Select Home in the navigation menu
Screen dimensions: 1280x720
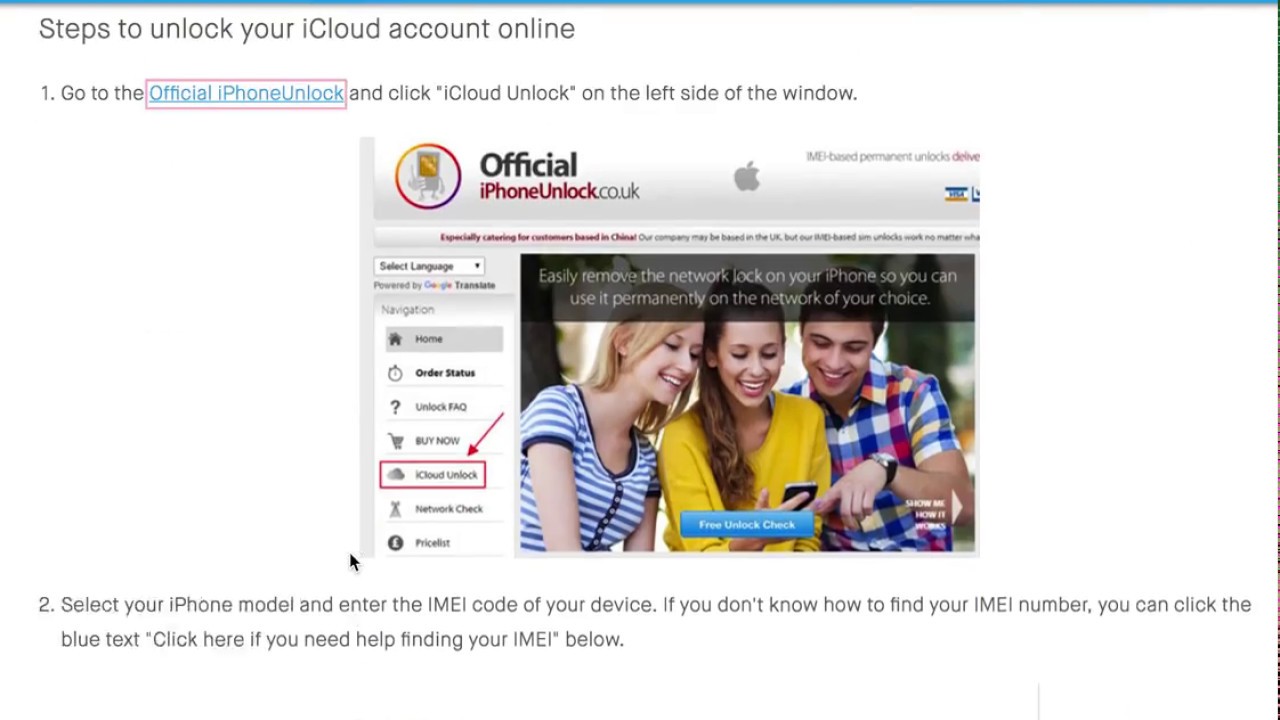coord(444,339)
